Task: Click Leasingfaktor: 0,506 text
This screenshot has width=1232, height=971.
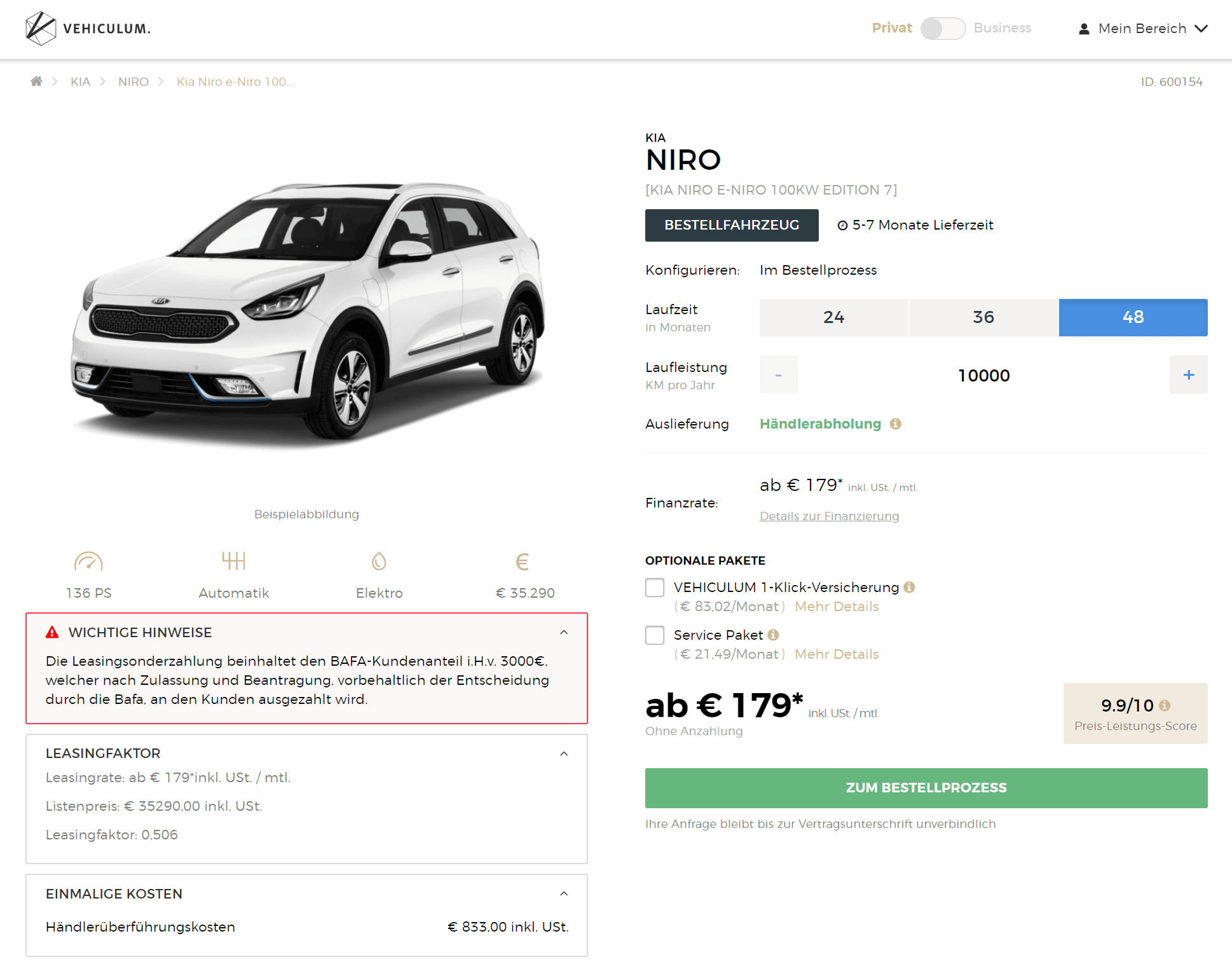Action: click(x=112, y=834)
